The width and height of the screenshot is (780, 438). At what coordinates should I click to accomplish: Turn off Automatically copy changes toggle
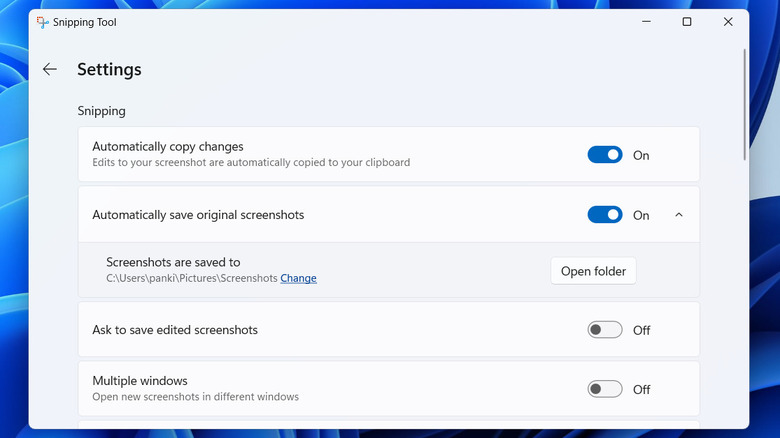(605, 155)
